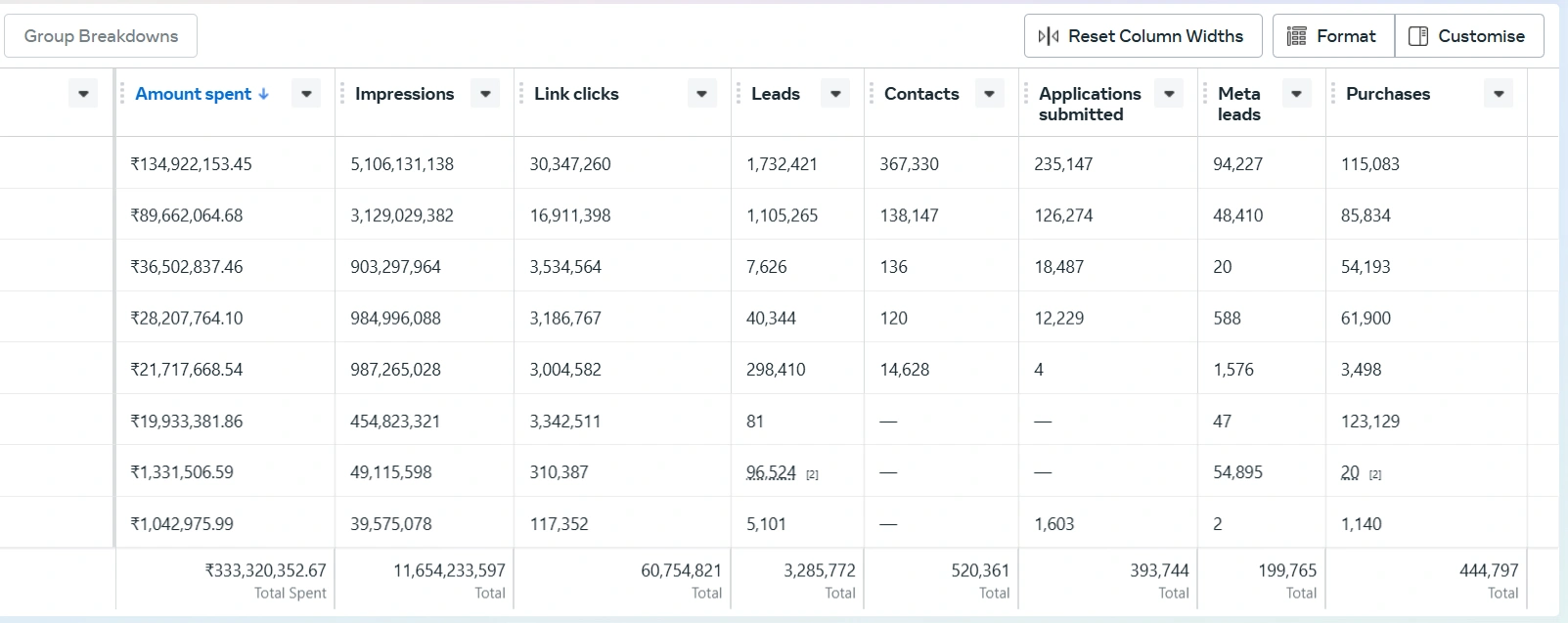This screenshot has height=623, width=1568.
Task: Click the Contacts column drag handle
Action: pos(872,94)
